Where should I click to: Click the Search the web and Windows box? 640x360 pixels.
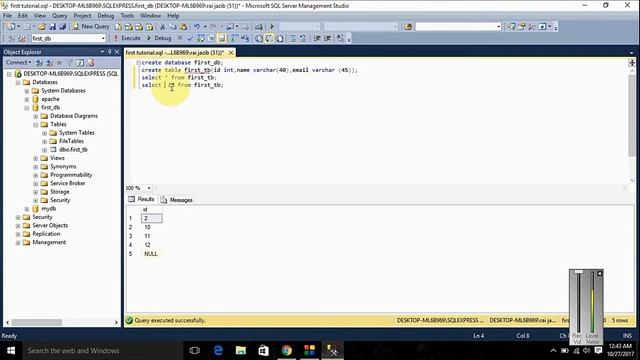pyautogui.click(x=101, y=351)
